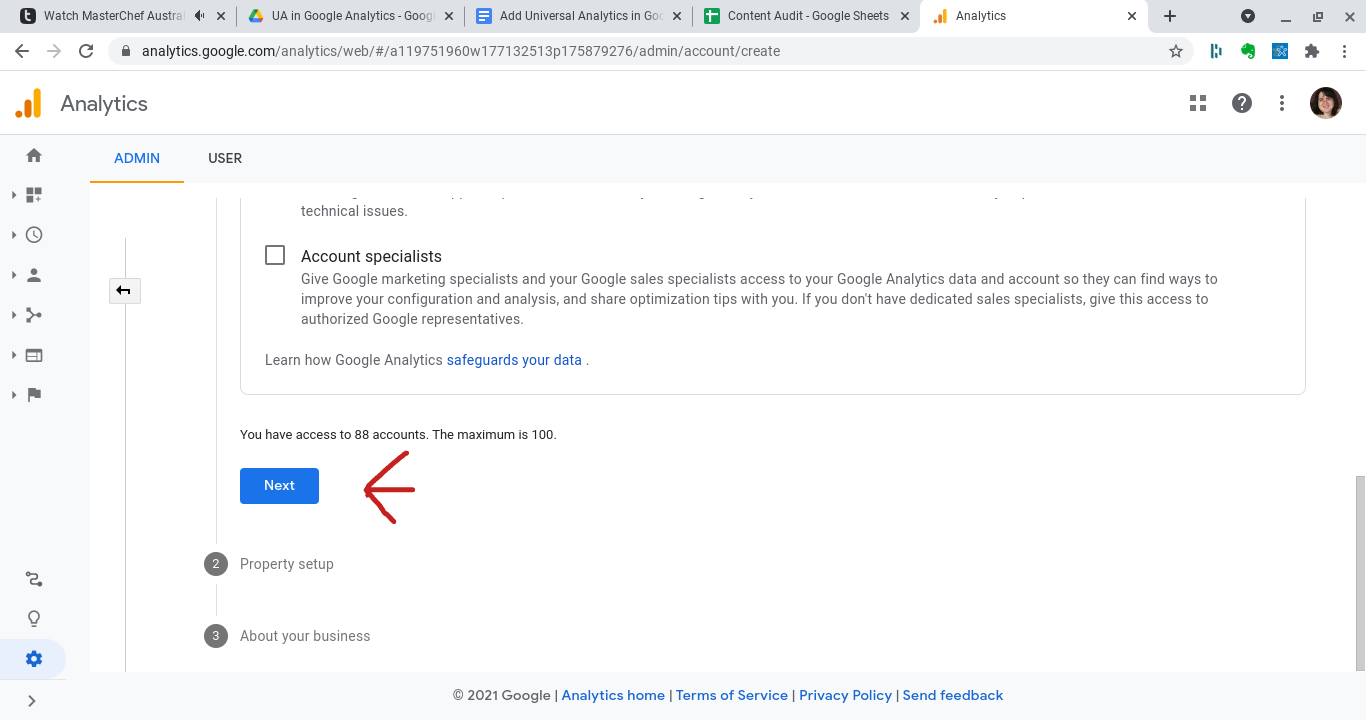Expand the Conversions section arrow

click(x=14, y=395)
